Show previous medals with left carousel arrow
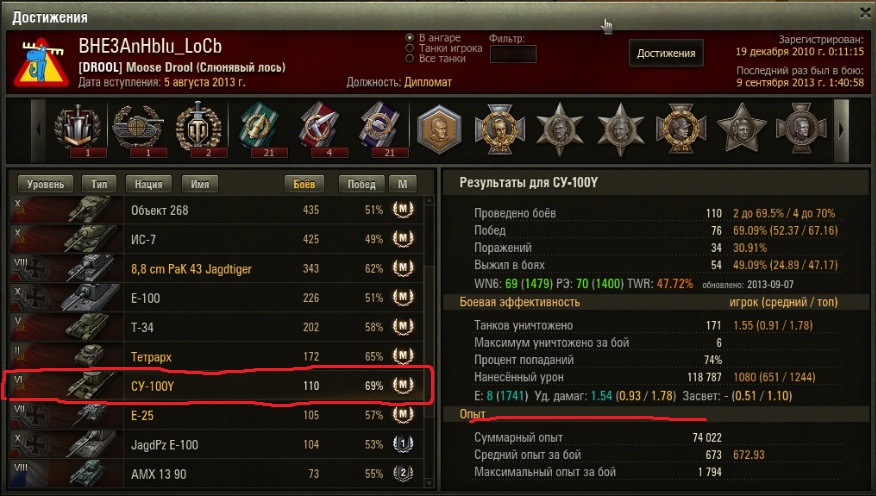The height and width of the screenshot is (496, 876). (x=38, y=130)
